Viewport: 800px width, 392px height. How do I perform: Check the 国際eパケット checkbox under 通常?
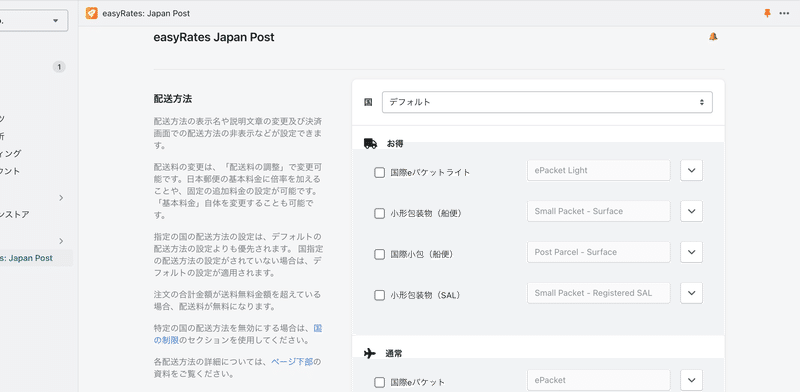[x=380, y=382]
